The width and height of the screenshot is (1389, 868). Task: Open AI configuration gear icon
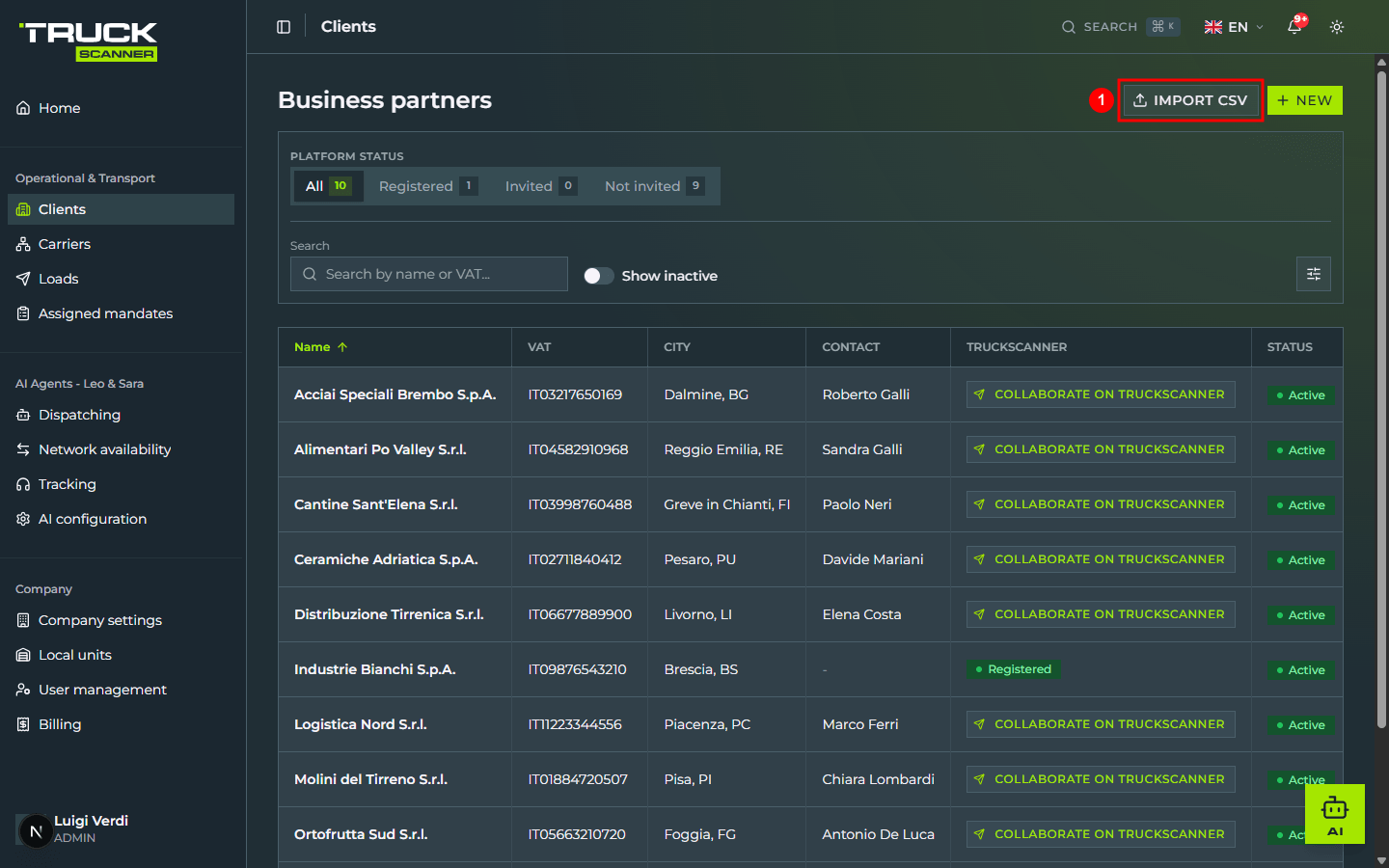pos(23,519)
